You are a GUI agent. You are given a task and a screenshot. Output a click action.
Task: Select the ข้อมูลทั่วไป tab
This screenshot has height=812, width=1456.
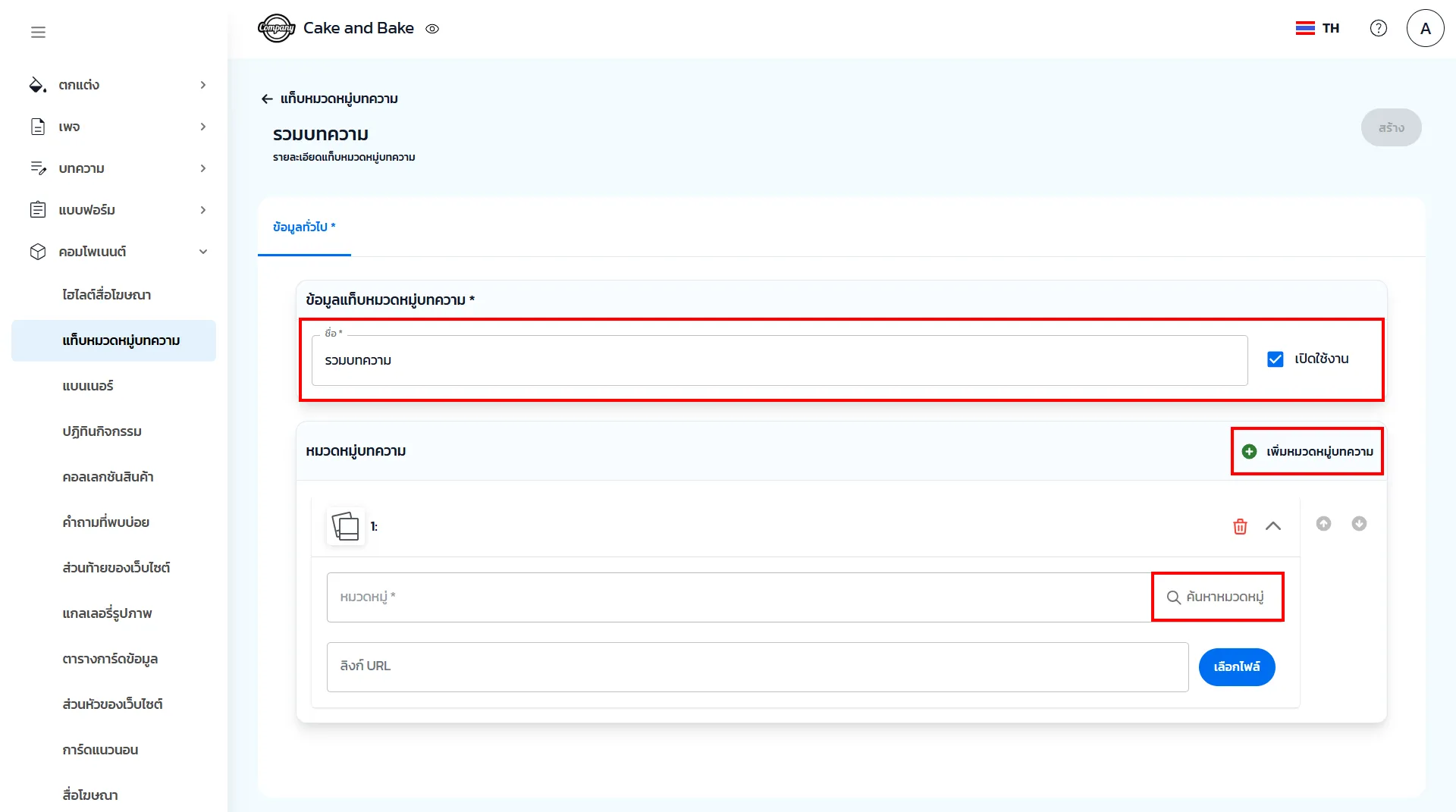pos(304,227)
